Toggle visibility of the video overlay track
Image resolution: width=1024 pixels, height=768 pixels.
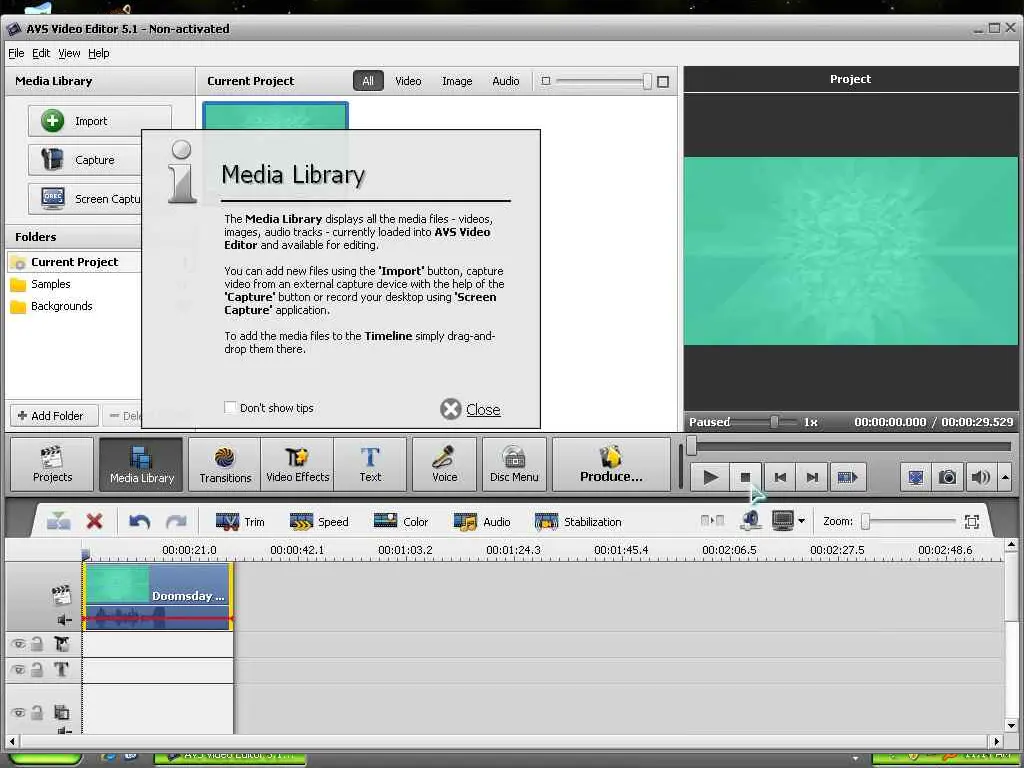(18, 712)
